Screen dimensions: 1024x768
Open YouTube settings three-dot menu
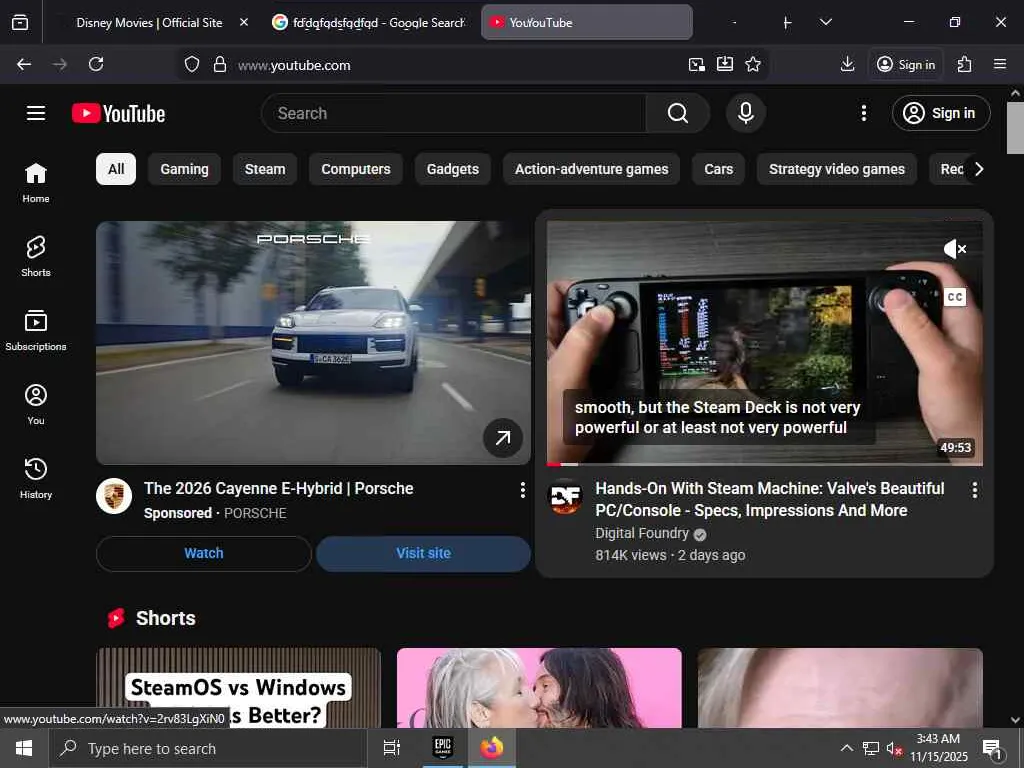tap(863, 114)
